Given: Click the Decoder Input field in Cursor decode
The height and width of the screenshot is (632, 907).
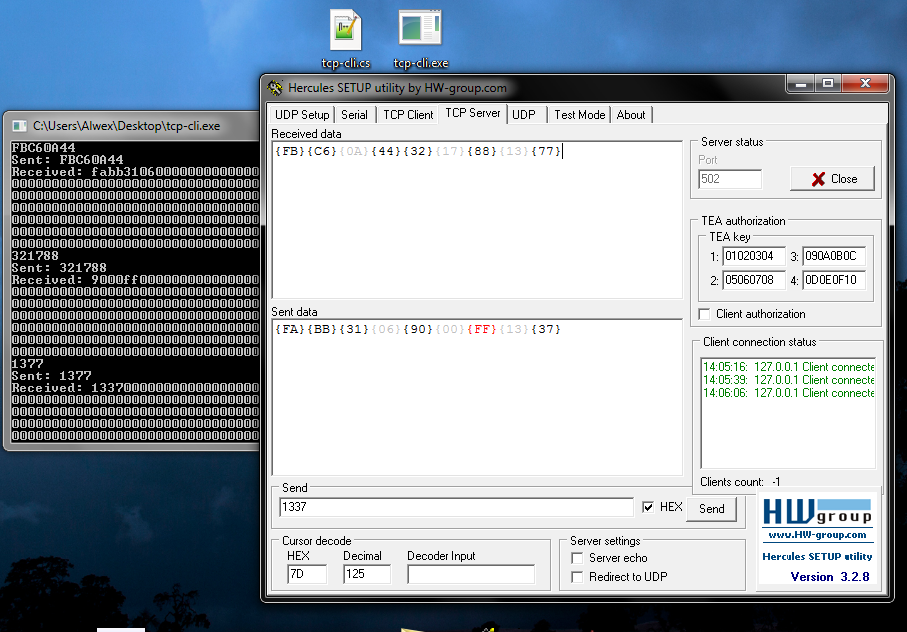Looking at the screenshot, I should click(x=469, y=574).
